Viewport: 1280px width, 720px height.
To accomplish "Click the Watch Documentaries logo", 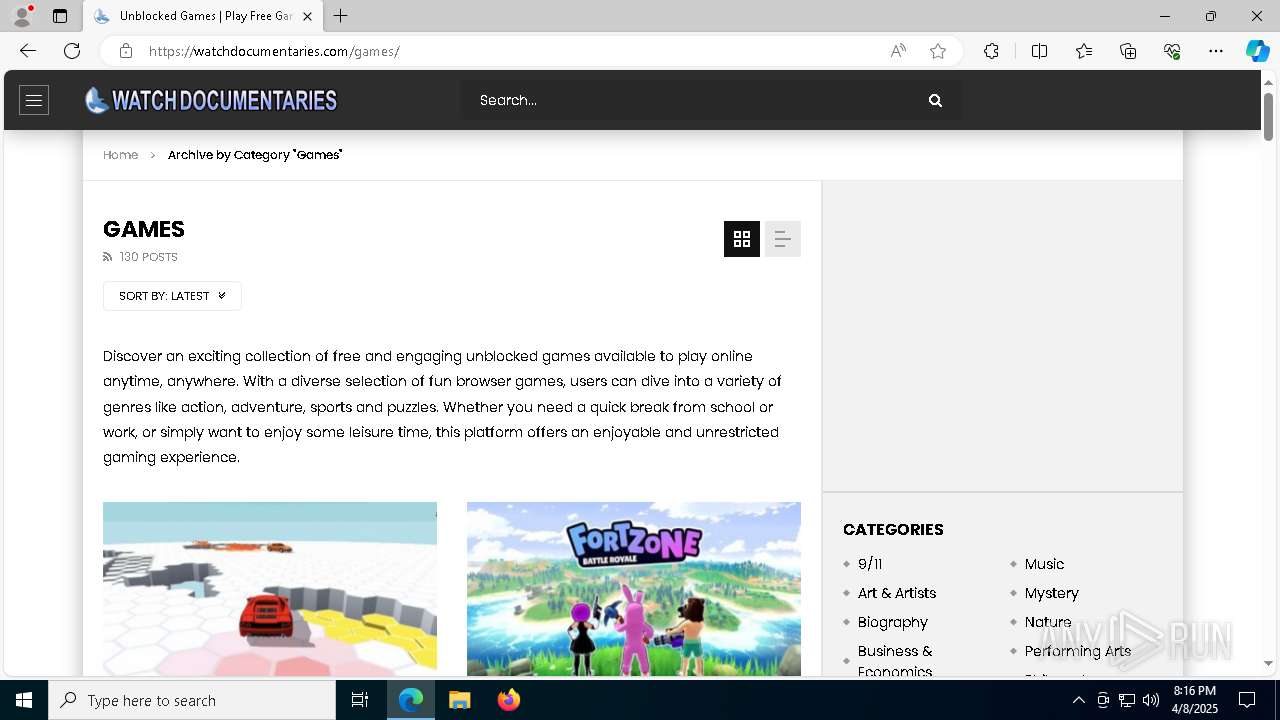I will pyautogui.click(x=211, y=100).
